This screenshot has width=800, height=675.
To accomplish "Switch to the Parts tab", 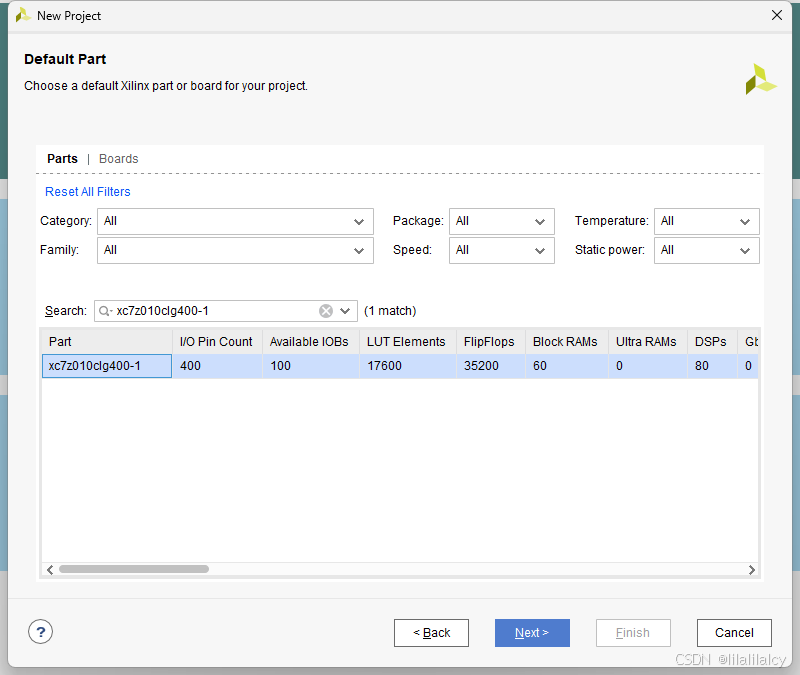I will point(62,159).
